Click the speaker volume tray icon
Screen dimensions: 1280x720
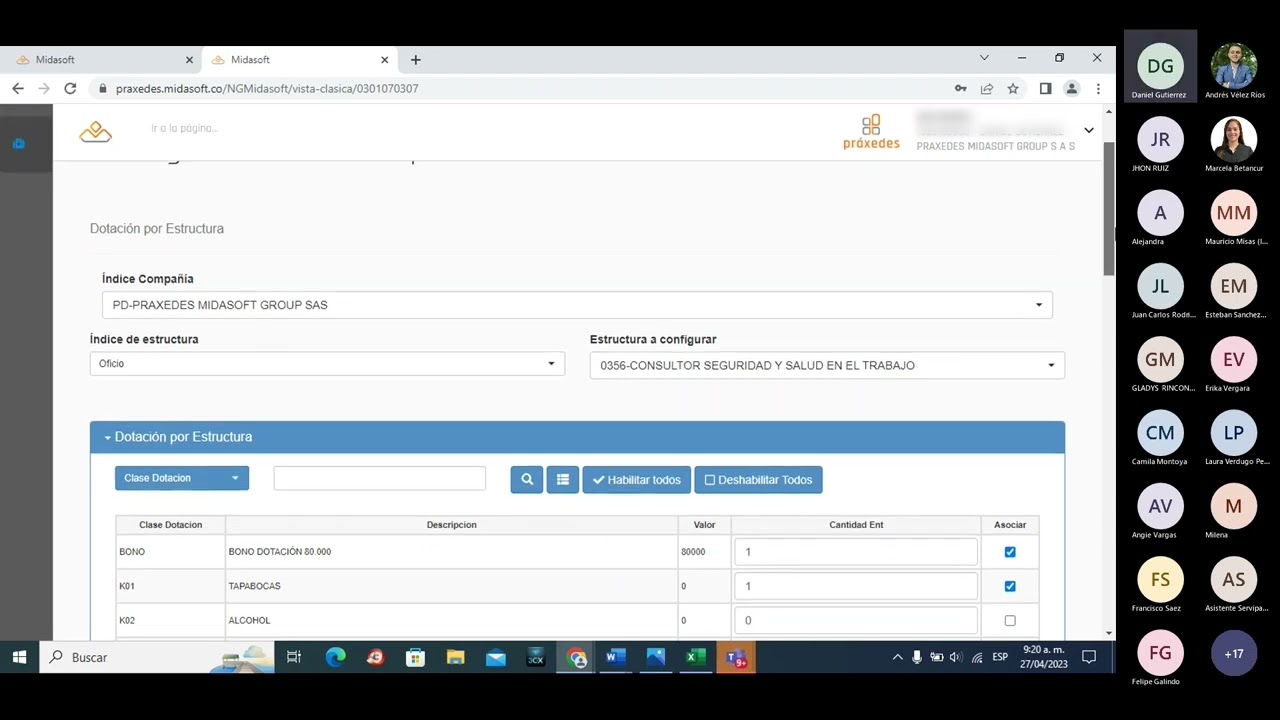(956, 657)
